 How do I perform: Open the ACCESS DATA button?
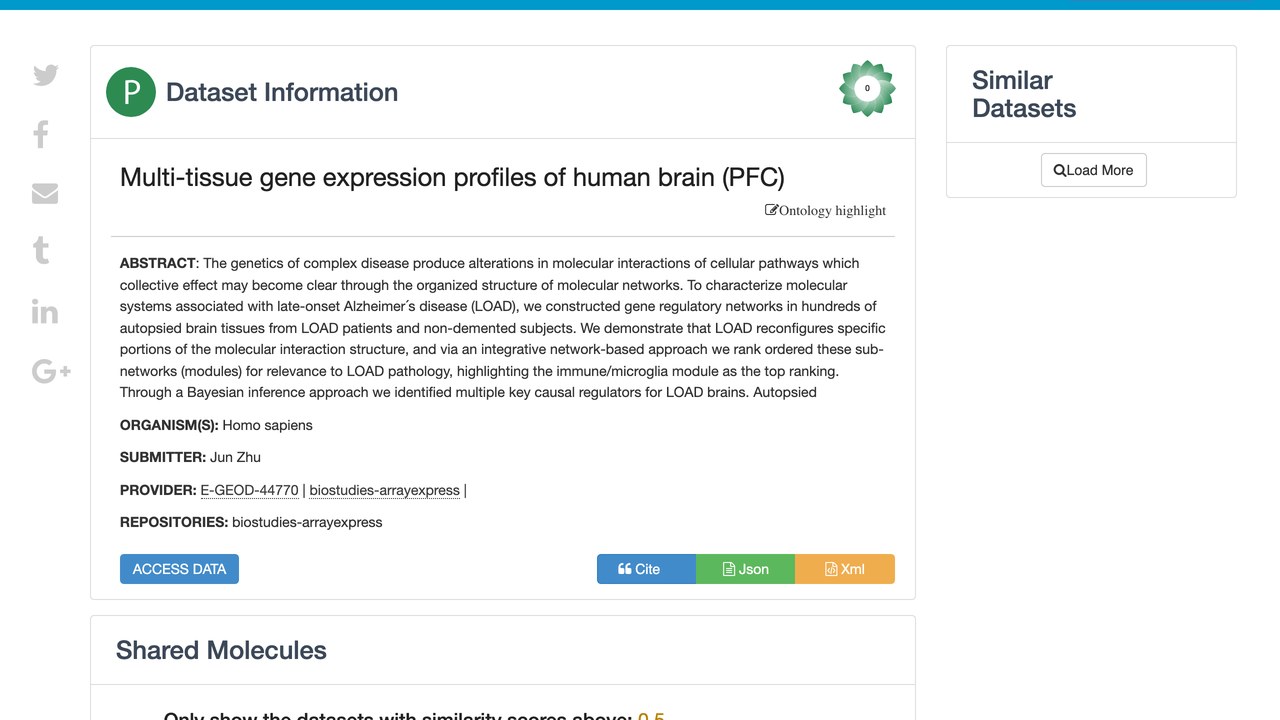pyautogui.click(x=179, y=569)
